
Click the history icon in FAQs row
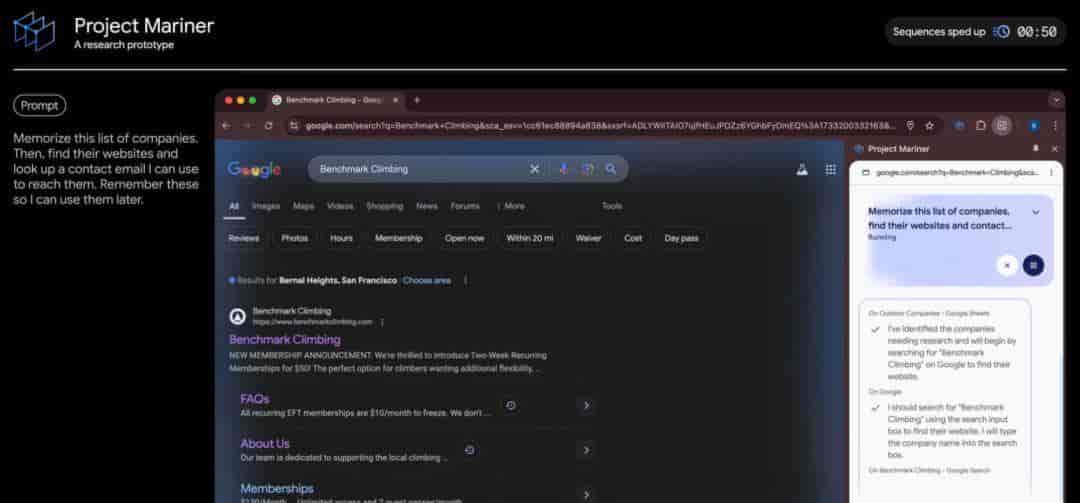tap(510, 405)
